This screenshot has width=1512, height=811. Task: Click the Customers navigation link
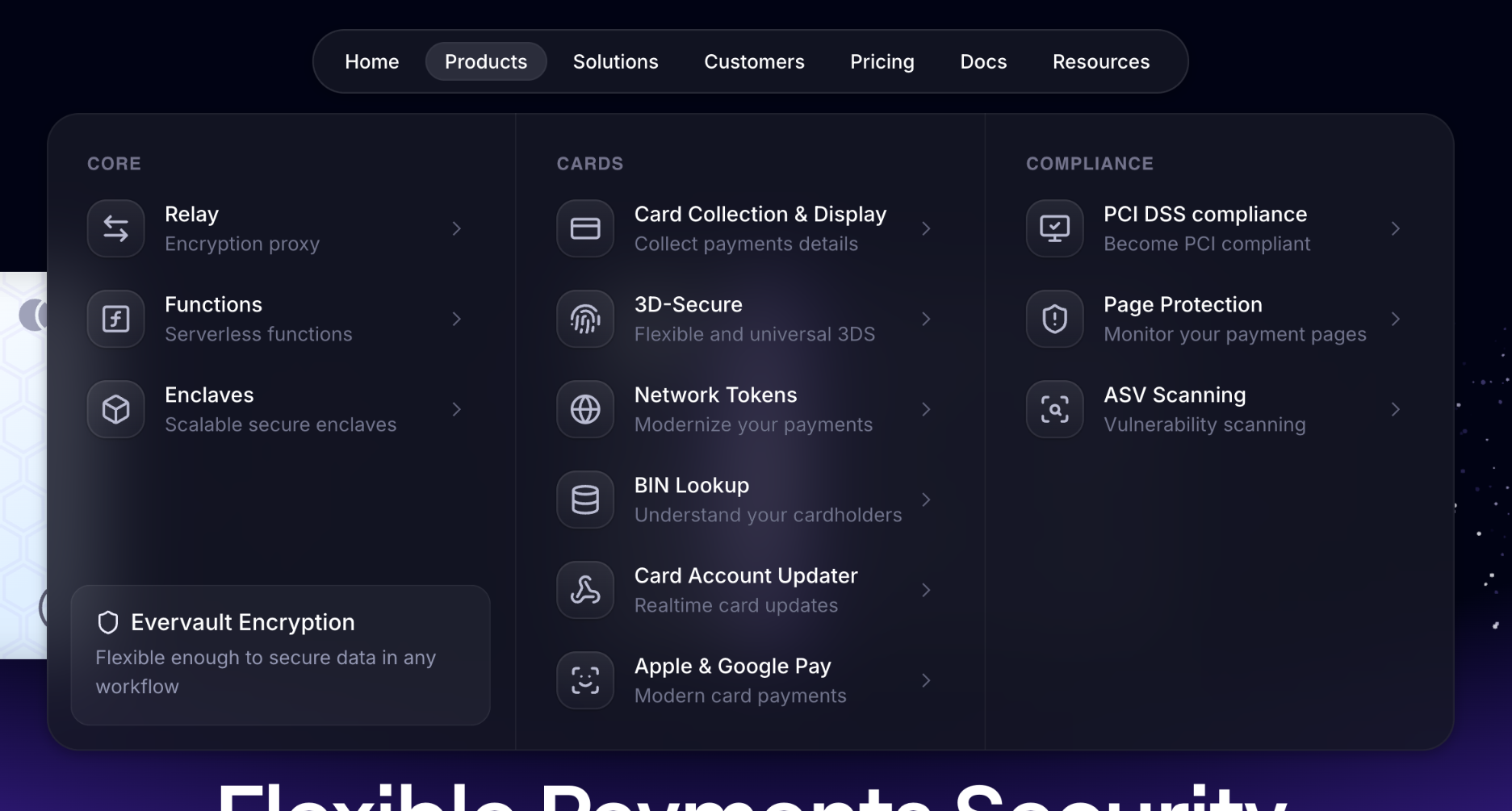[753, 61]
